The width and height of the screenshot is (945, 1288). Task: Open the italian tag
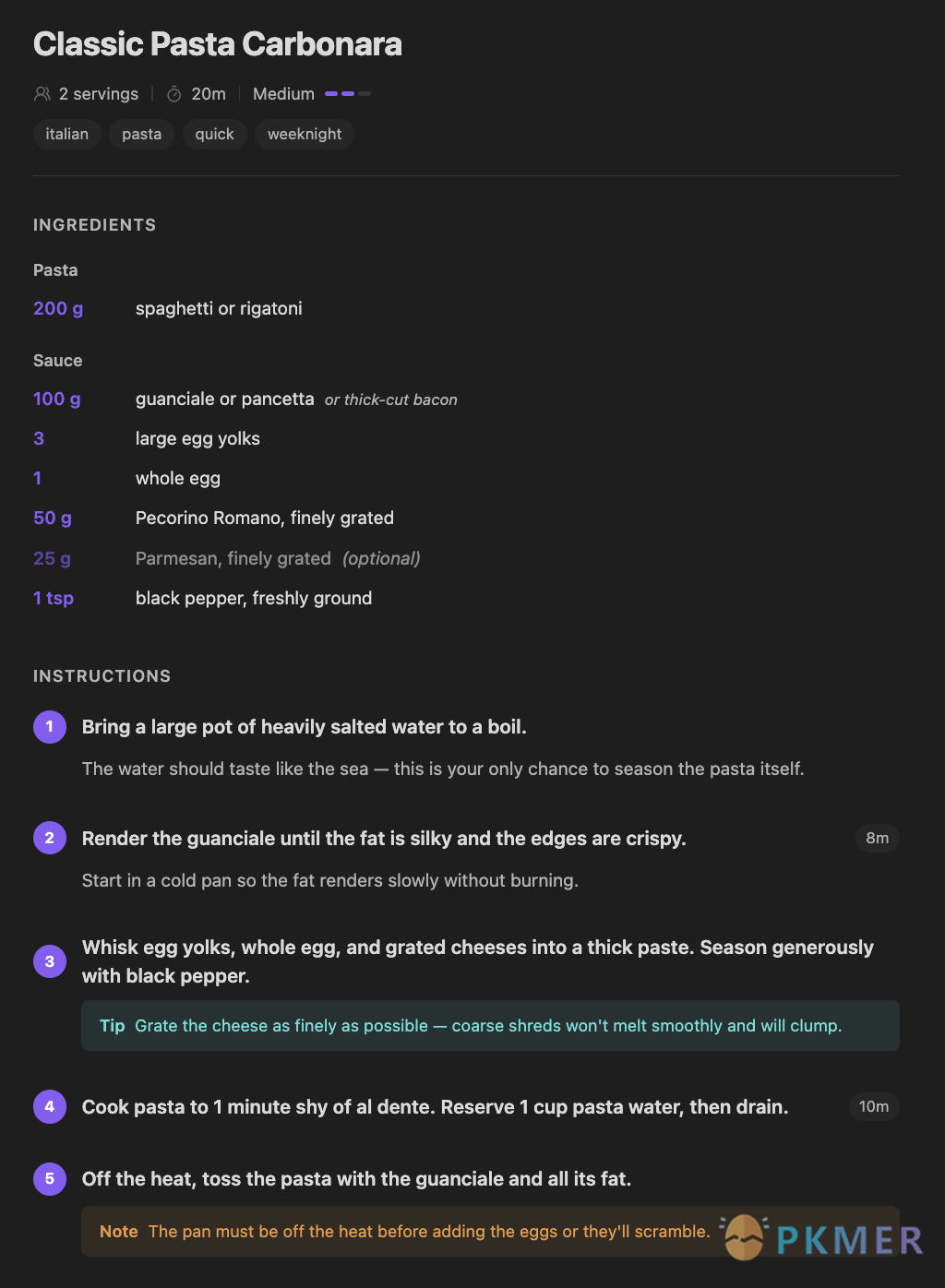click(67, 134)
